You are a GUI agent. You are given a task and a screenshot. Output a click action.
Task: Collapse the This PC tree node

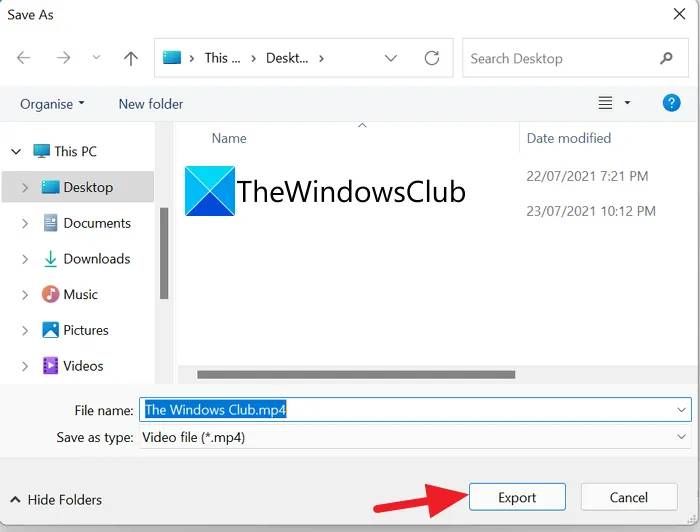pyautogui.click(x=16, y=152)
